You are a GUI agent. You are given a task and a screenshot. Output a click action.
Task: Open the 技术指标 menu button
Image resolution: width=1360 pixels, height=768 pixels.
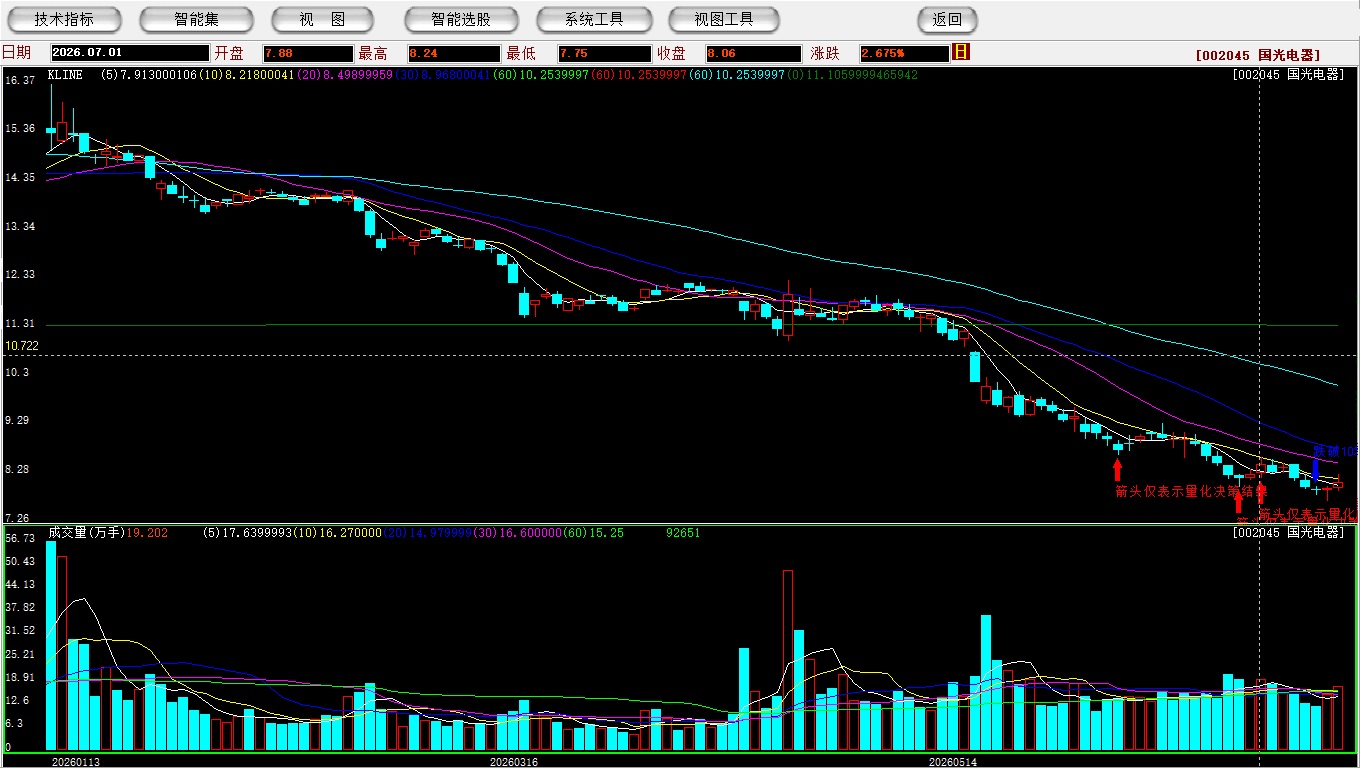pyautogui.click(x=64, y=19)
